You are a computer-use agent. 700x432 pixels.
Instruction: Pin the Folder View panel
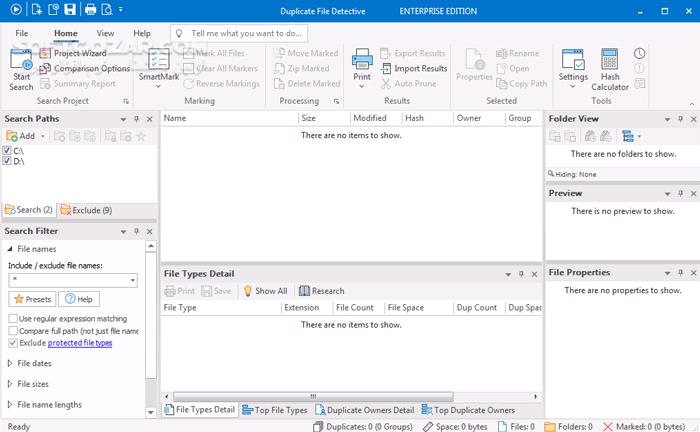[680, 119]
